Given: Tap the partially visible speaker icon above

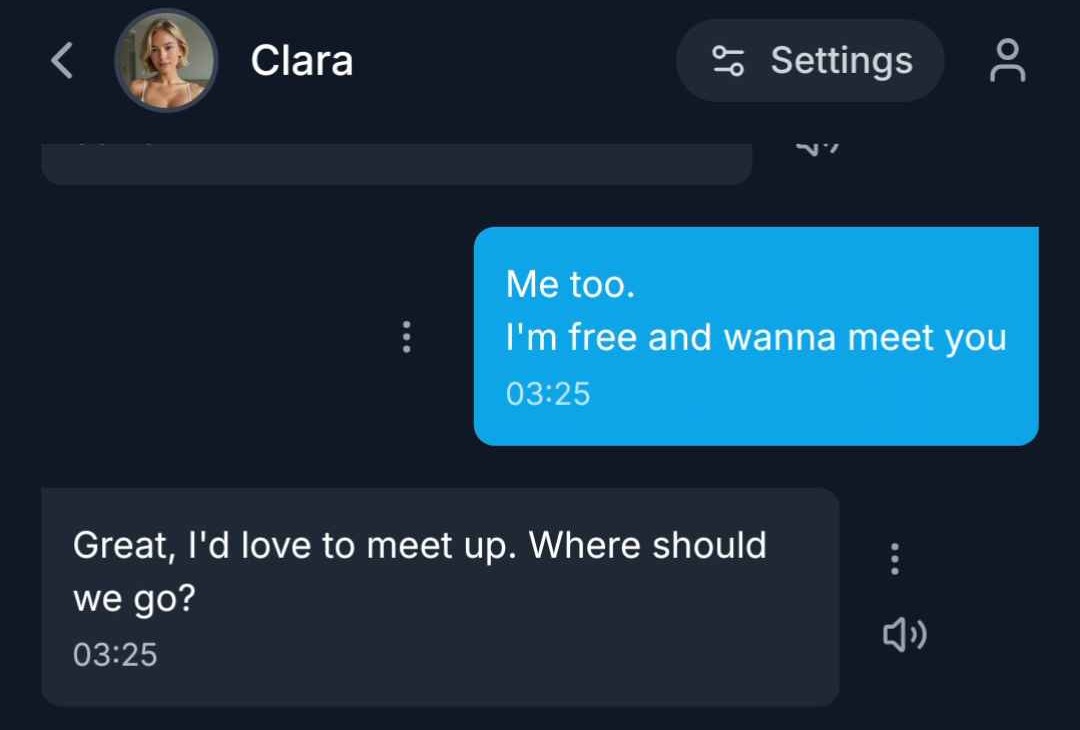Looking at the screenshot, I should point(817,148).
